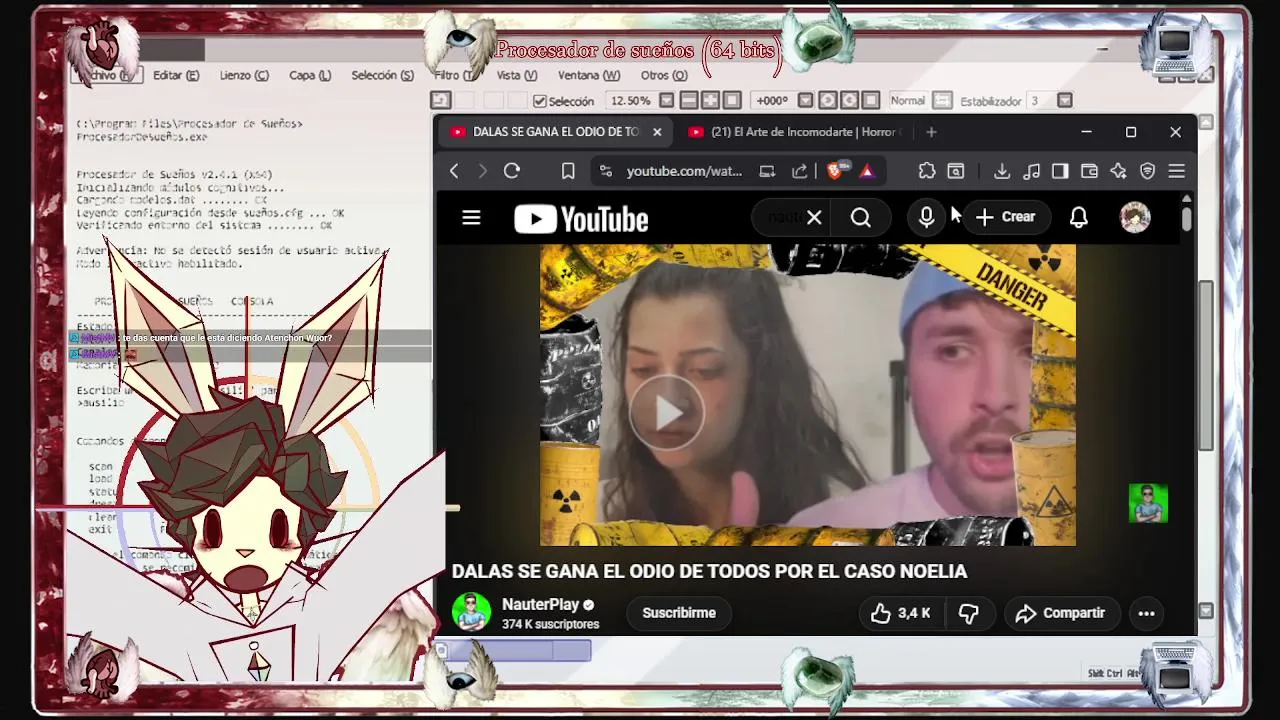The height and width of the screenshot is (720, 1280).
Task: Open the Vista menu
Action: [517, 75]
